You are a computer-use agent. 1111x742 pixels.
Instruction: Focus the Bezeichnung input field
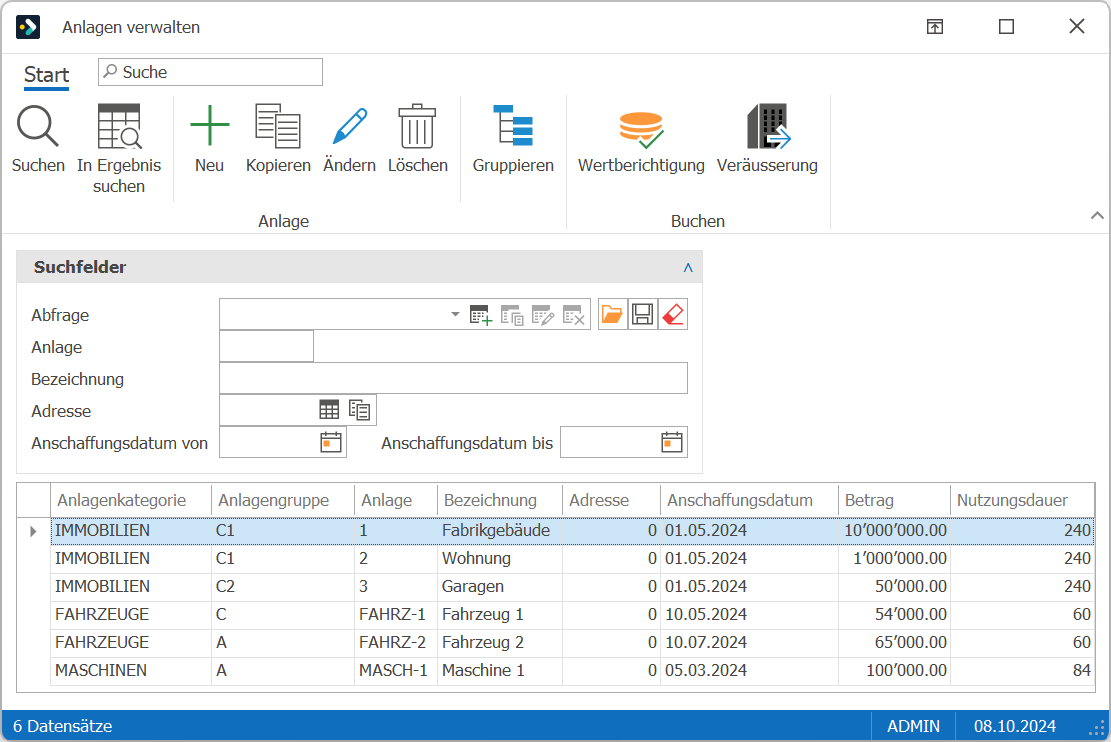pyautogui.click(x=453, y=378)
